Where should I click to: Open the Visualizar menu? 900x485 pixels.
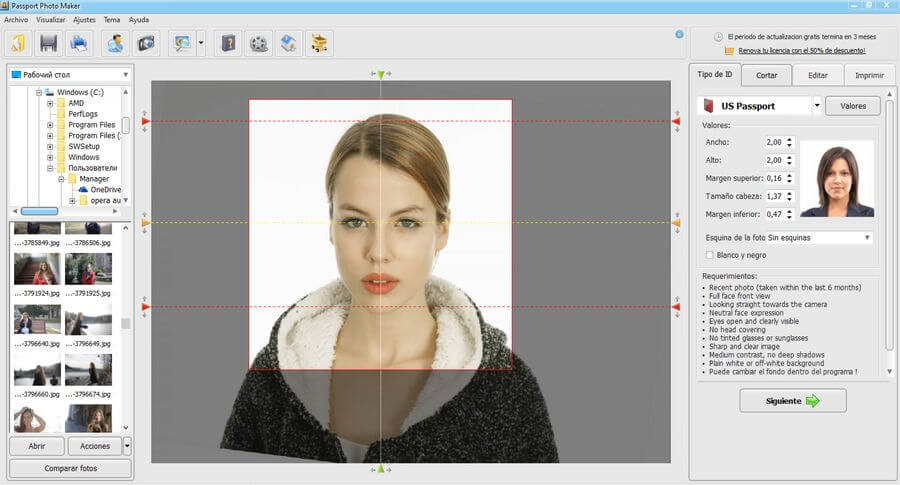point(51,20)
